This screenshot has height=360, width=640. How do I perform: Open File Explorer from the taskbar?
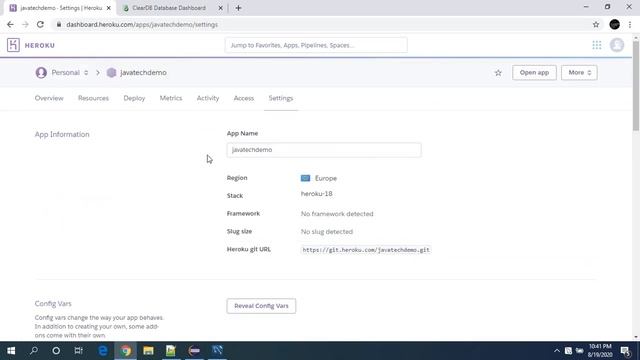coord(148,351)
